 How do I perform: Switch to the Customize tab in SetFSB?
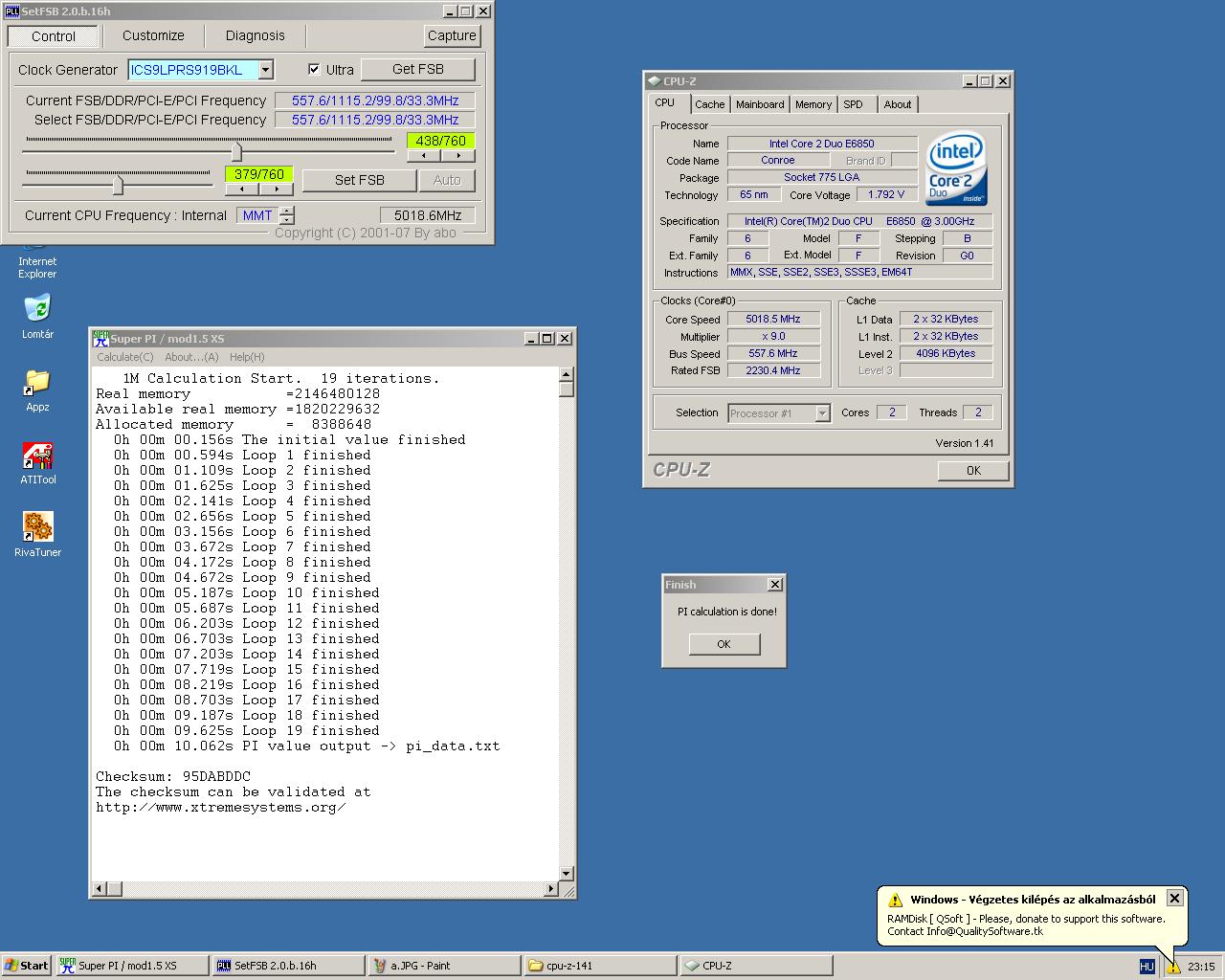(x=153, y=35)
